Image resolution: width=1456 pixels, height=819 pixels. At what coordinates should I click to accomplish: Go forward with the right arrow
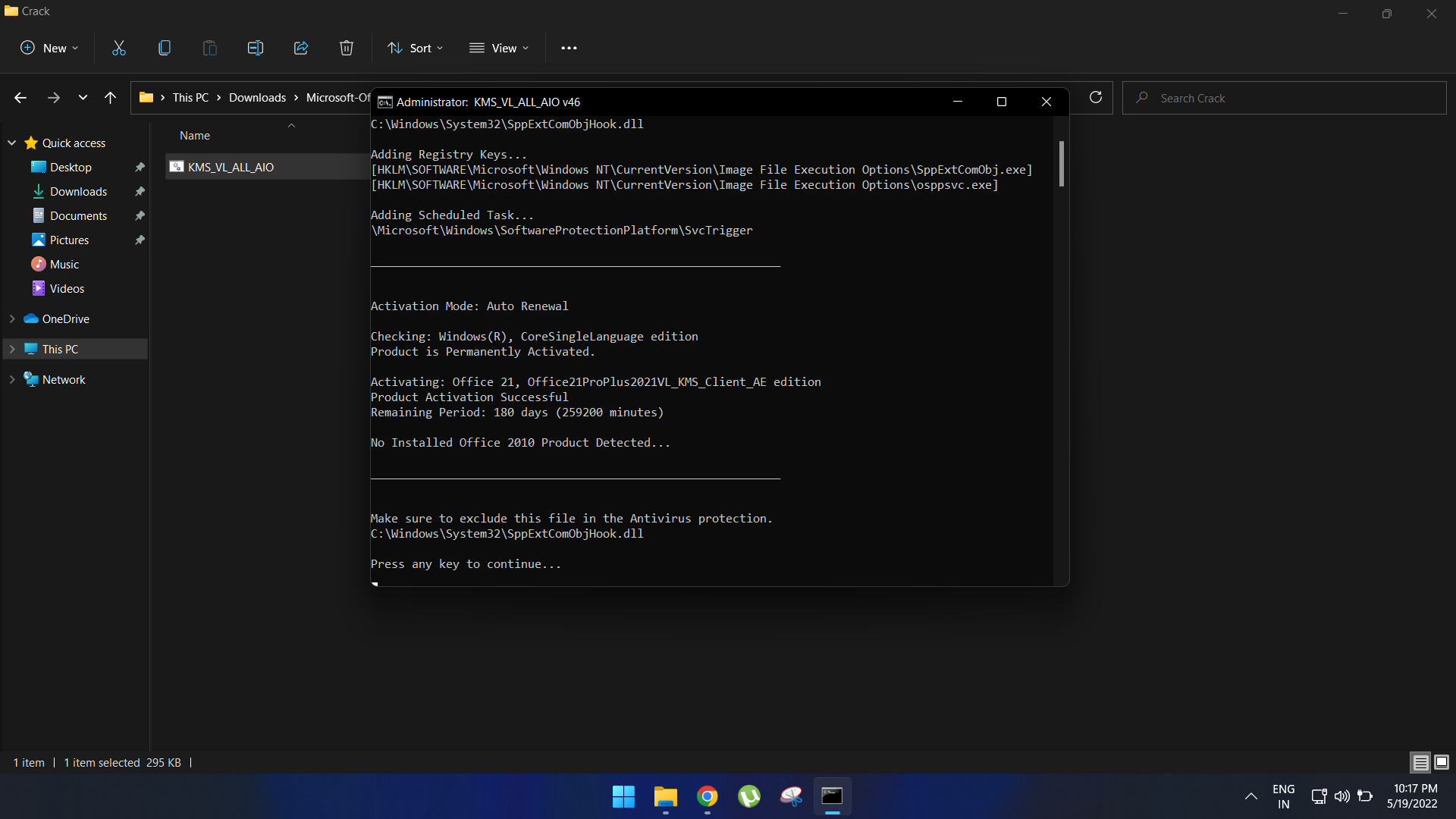click(x=54, y=98)
